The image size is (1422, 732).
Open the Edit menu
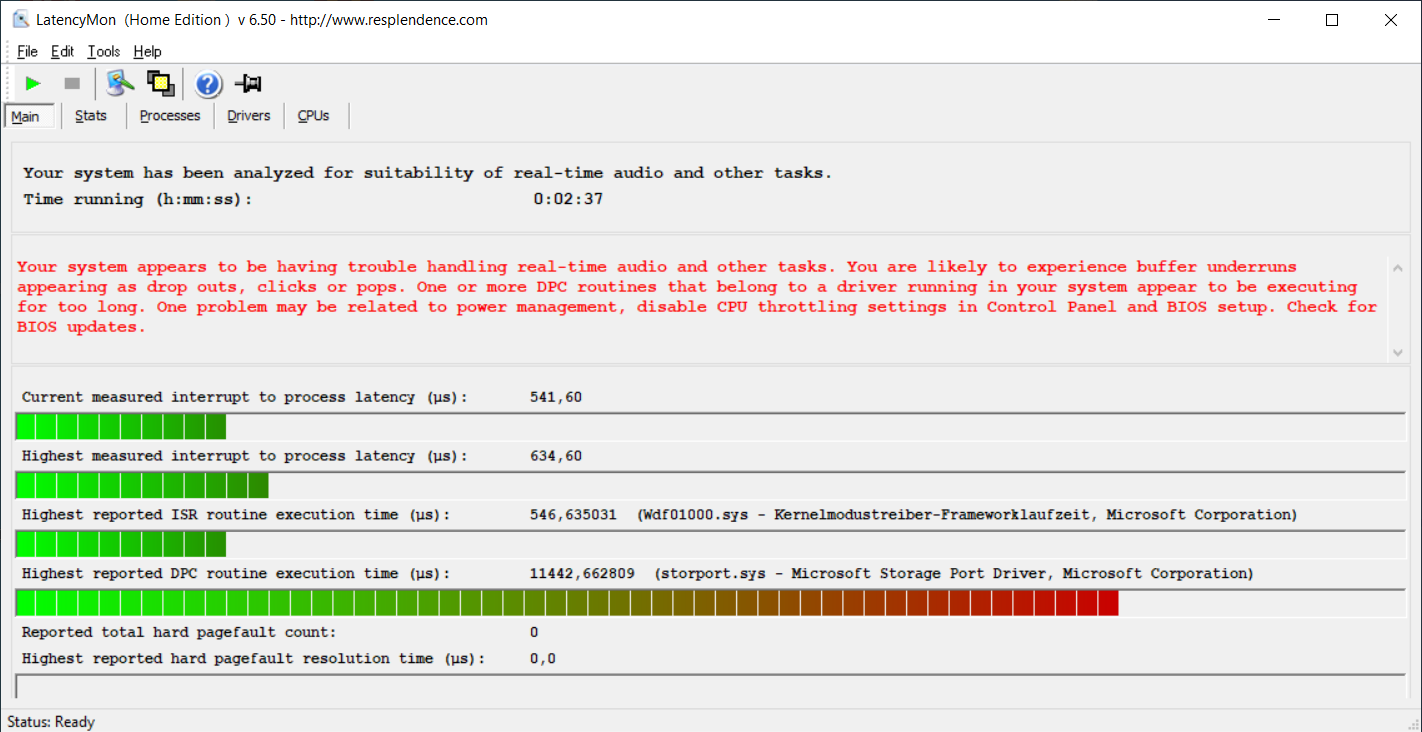[x=63, y=51]
